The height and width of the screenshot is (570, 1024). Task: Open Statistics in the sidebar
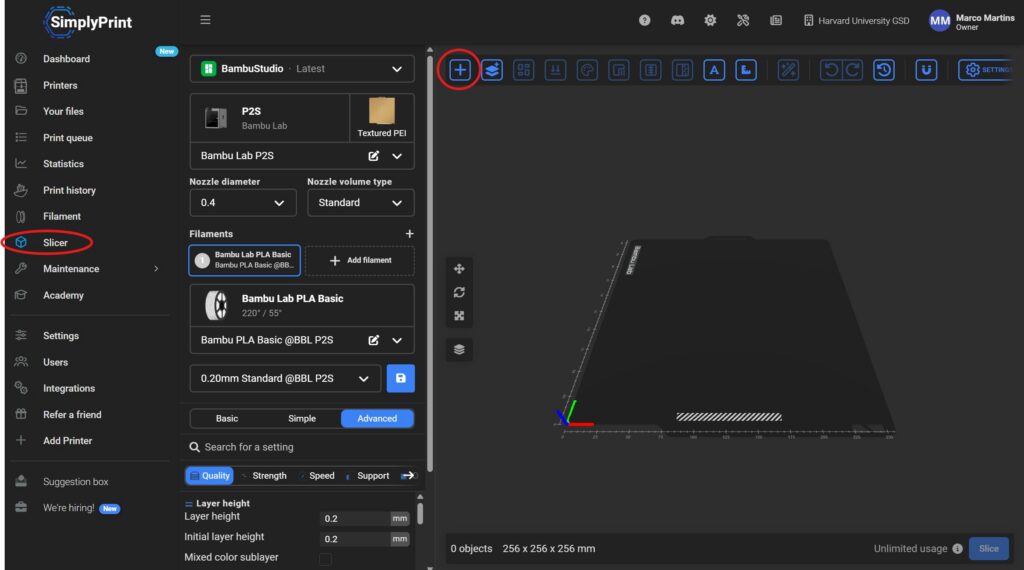(x=63, y=164)
